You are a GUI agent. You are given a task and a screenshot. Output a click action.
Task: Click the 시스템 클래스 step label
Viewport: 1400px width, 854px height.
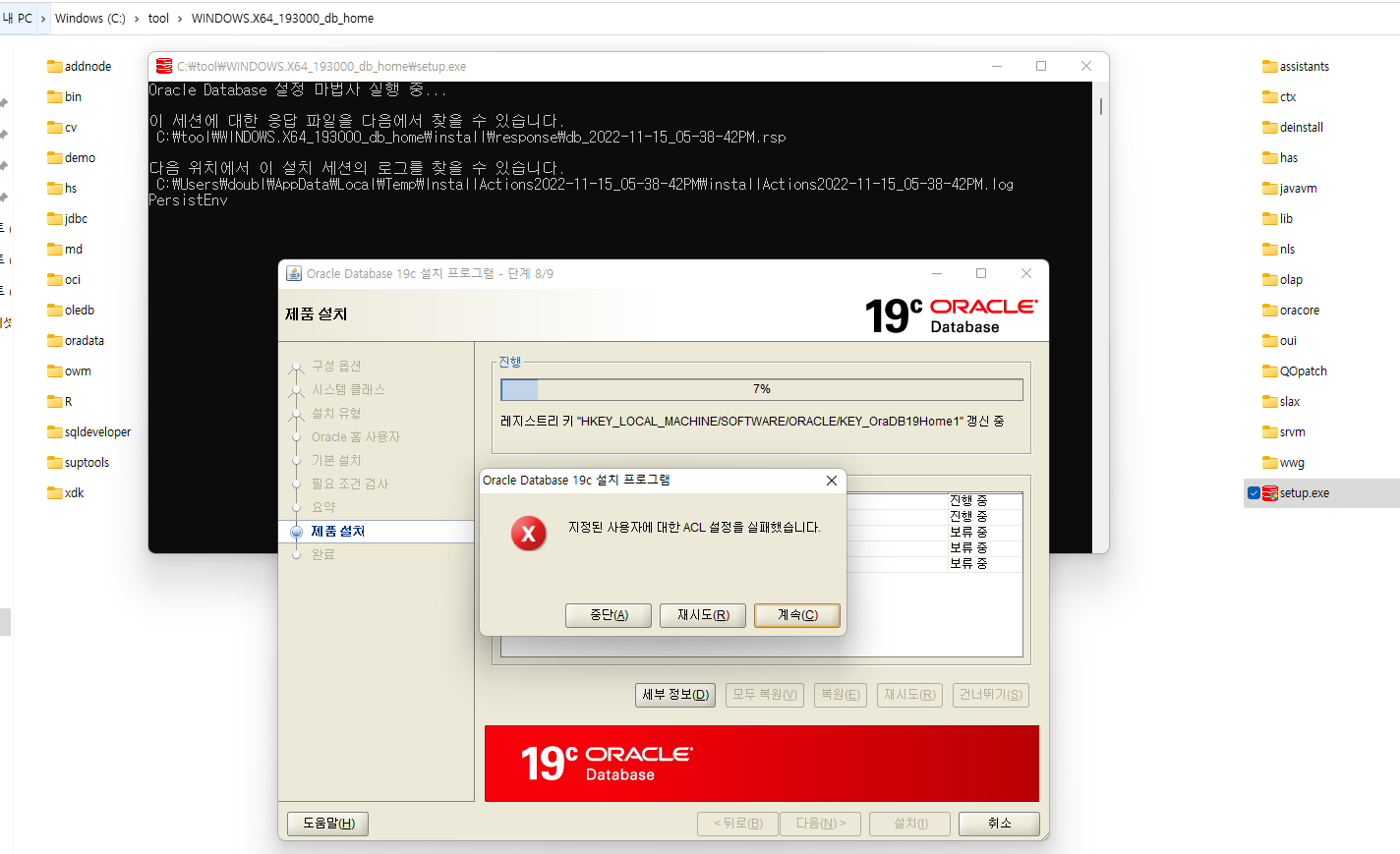(348, 390)
